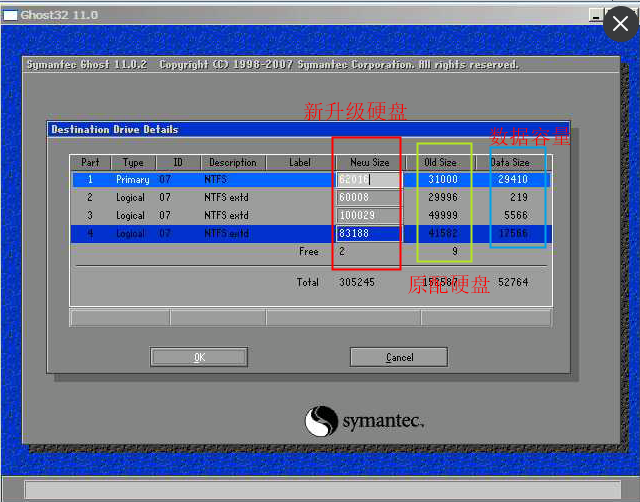This screenshot has height=502, width=640.
Task: Edit New Size field showing 100029
Action: [x=369, y=215]
